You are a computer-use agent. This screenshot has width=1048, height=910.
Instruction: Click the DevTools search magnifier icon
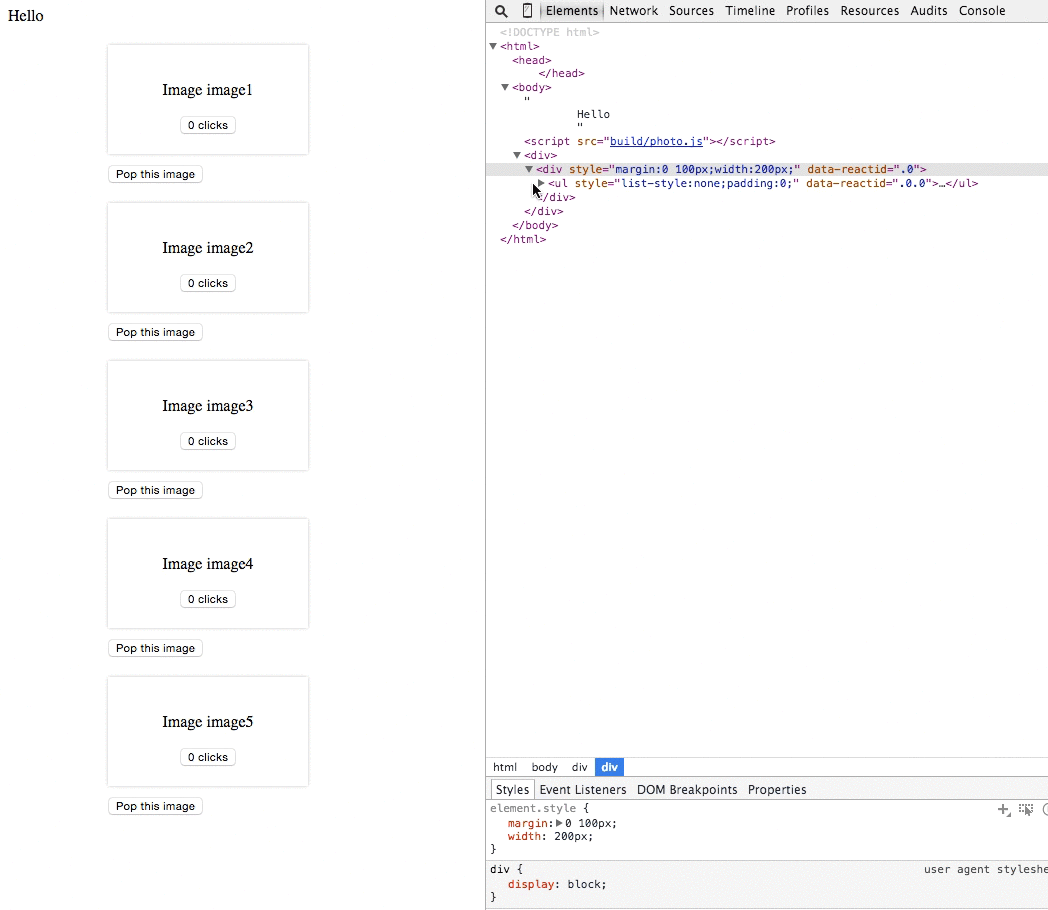[501, 11]
